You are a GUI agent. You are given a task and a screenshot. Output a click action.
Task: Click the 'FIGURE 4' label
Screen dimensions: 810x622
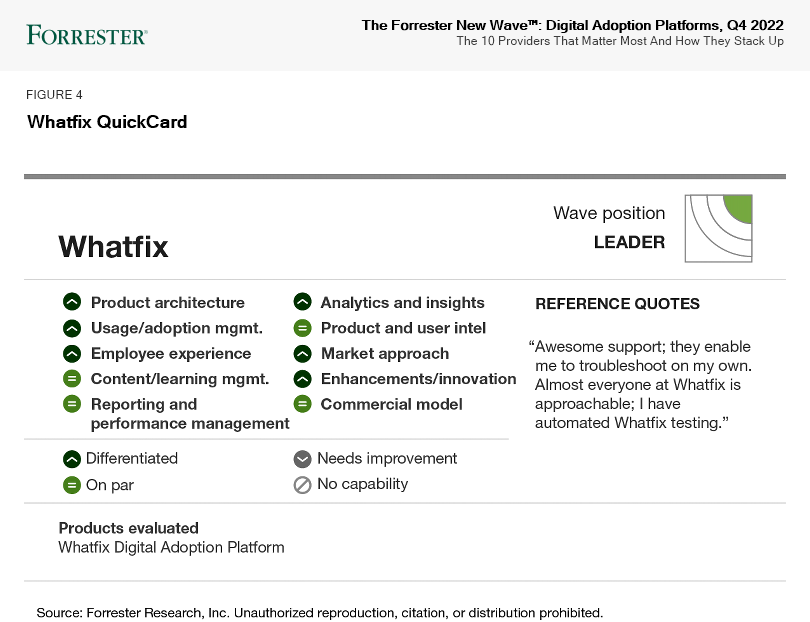click(x=54, y=95)
